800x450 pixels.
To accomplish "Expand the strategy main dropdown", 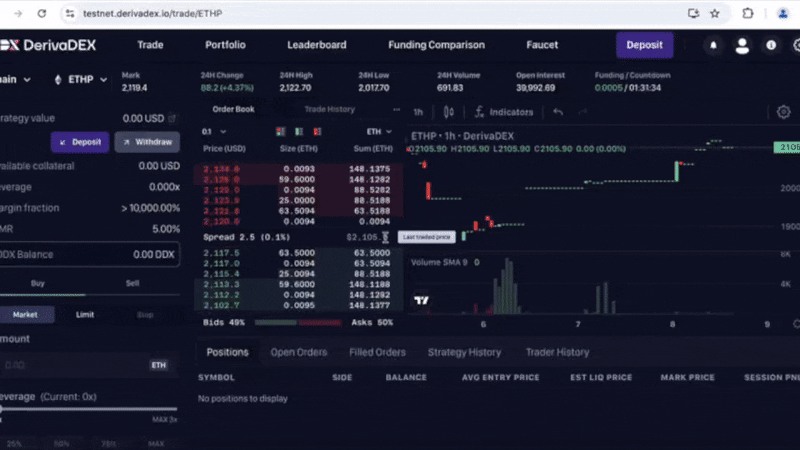I will (15, 80).
